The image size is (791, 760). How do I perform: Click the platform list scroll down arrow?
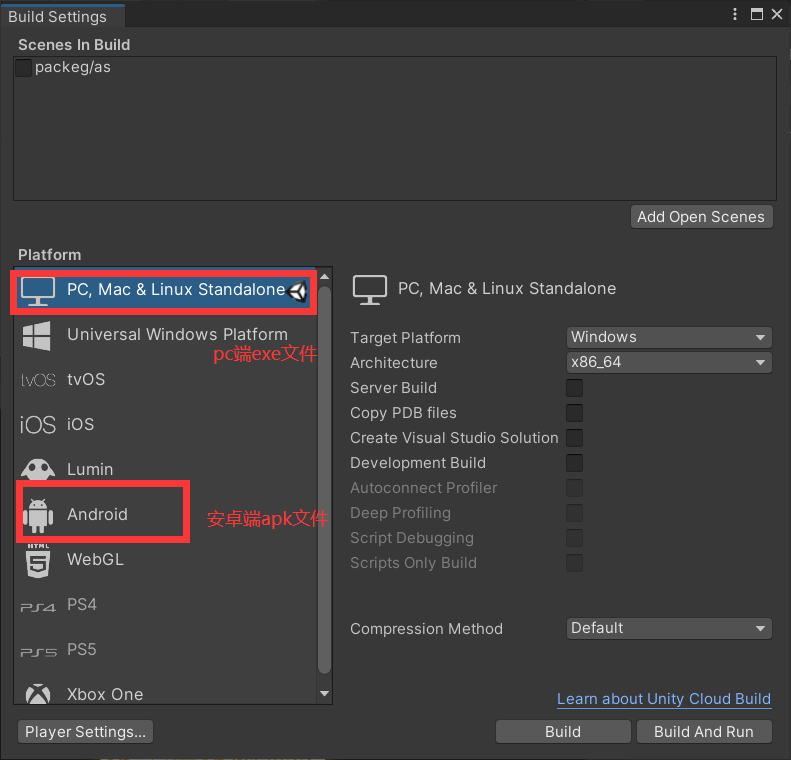tap(324, 693)
